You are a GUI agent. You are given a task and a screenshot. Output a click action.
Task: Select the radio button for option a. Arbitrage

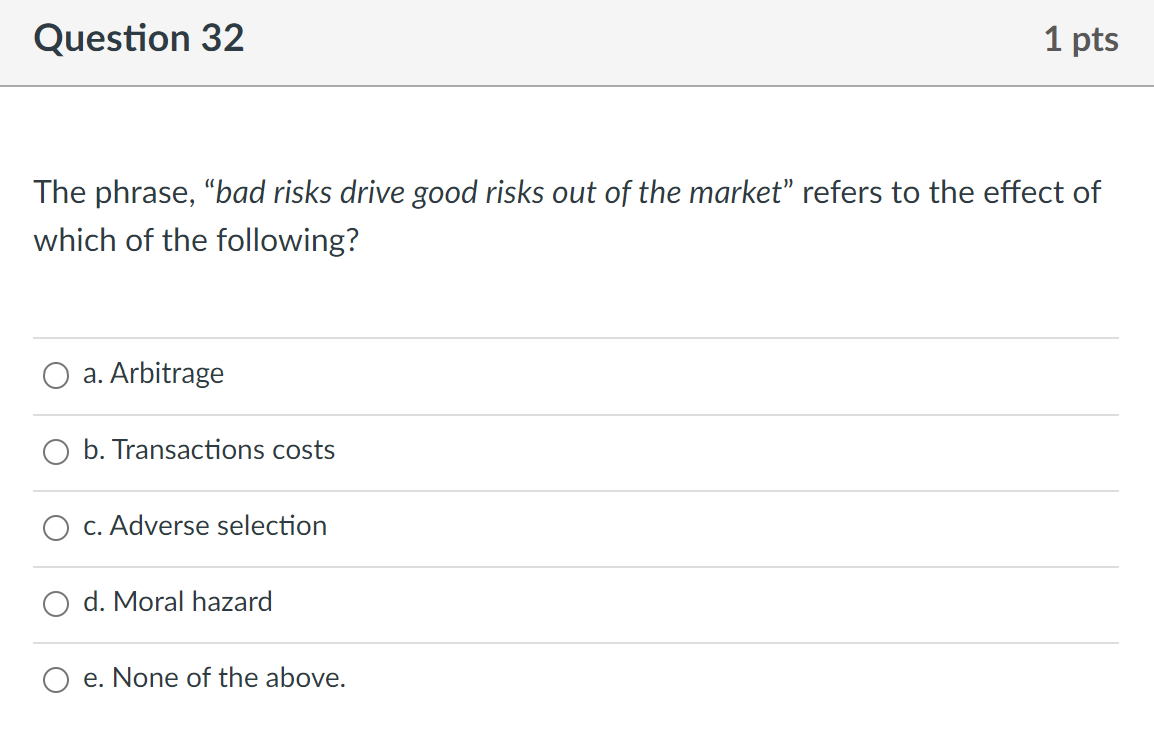click(56, 376)
